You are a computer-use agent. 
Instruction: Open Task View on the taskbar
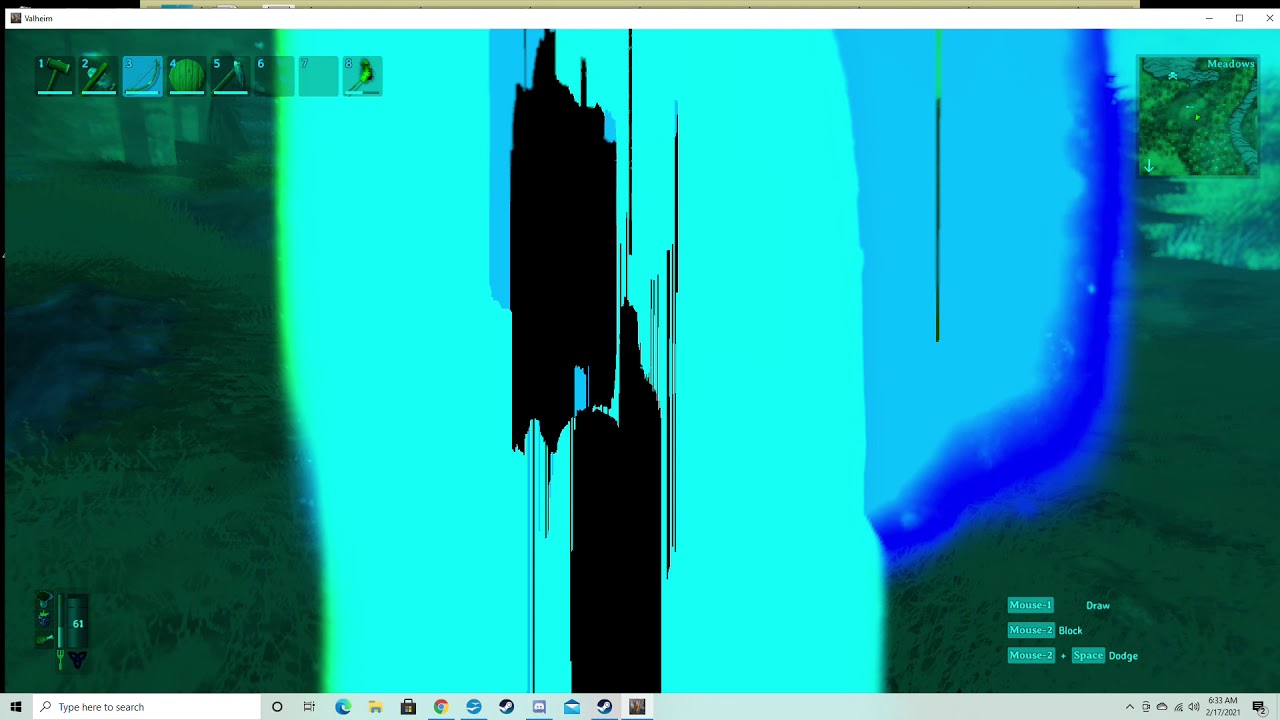click(x=309, y=707)
